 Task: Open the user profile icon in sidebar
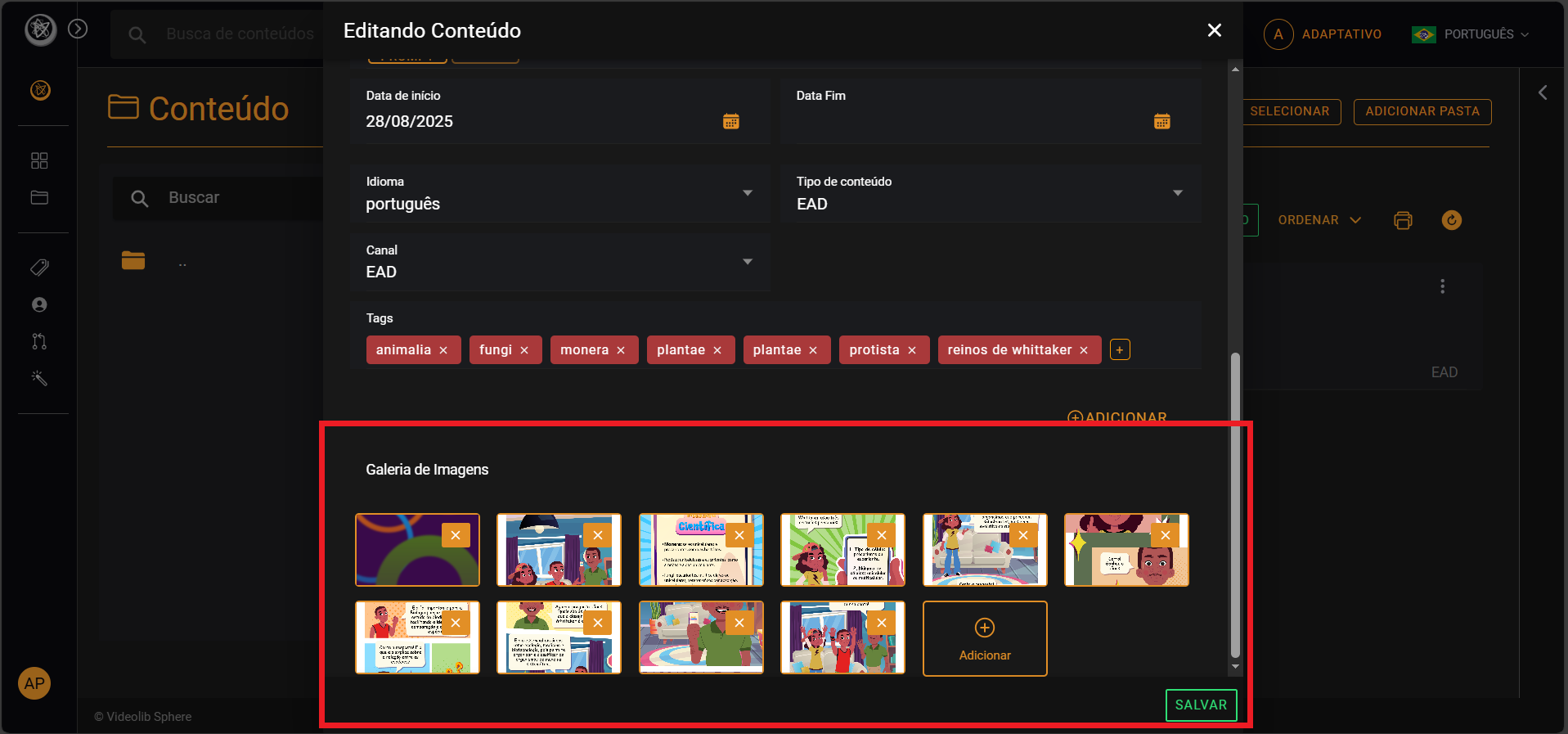coord(39,304)
